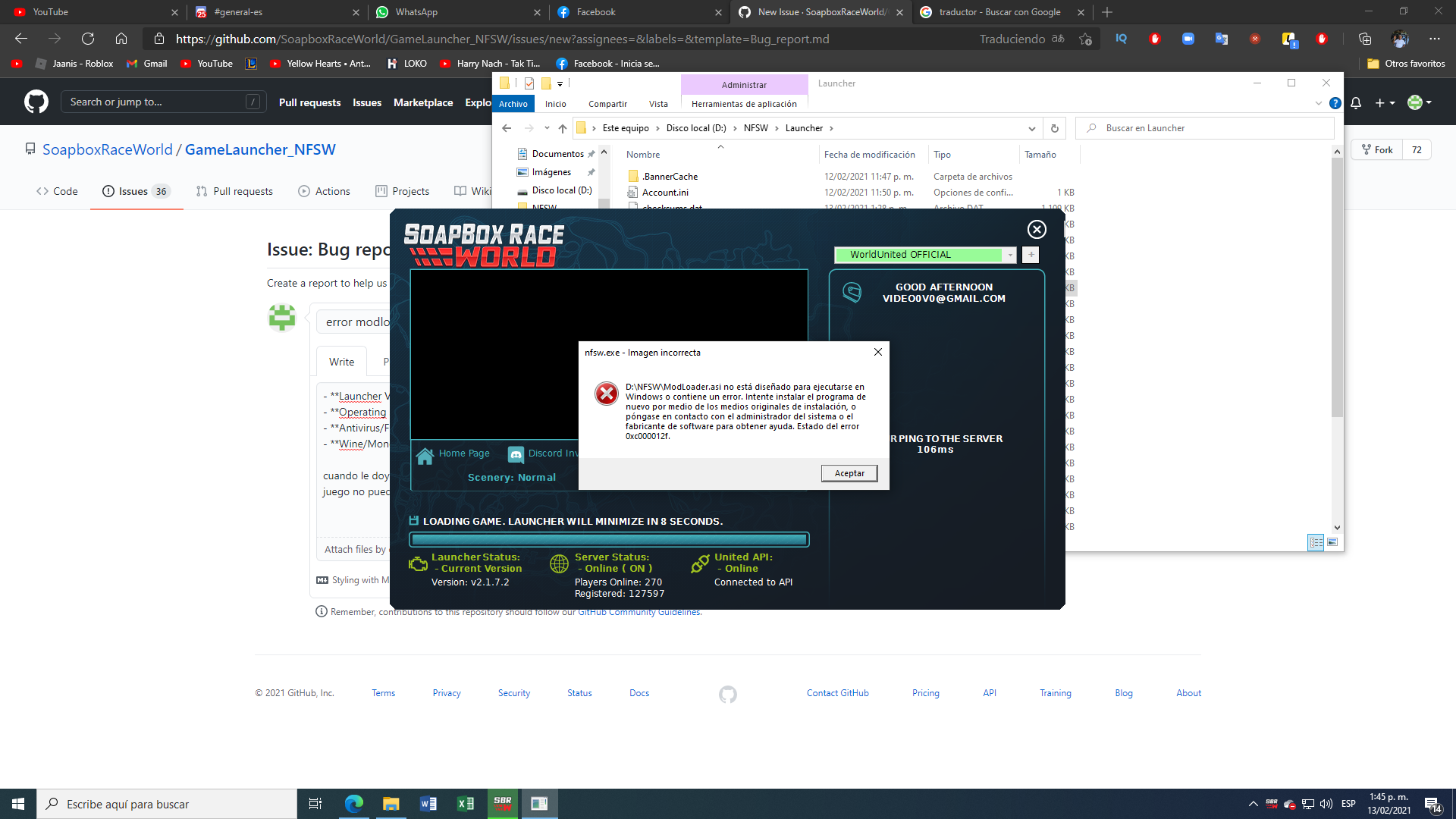The height and width of the screenshot is (819, 1456).
Task: Open SoapboxRaceWorld organization link
Action: click(x=108, y=149)
